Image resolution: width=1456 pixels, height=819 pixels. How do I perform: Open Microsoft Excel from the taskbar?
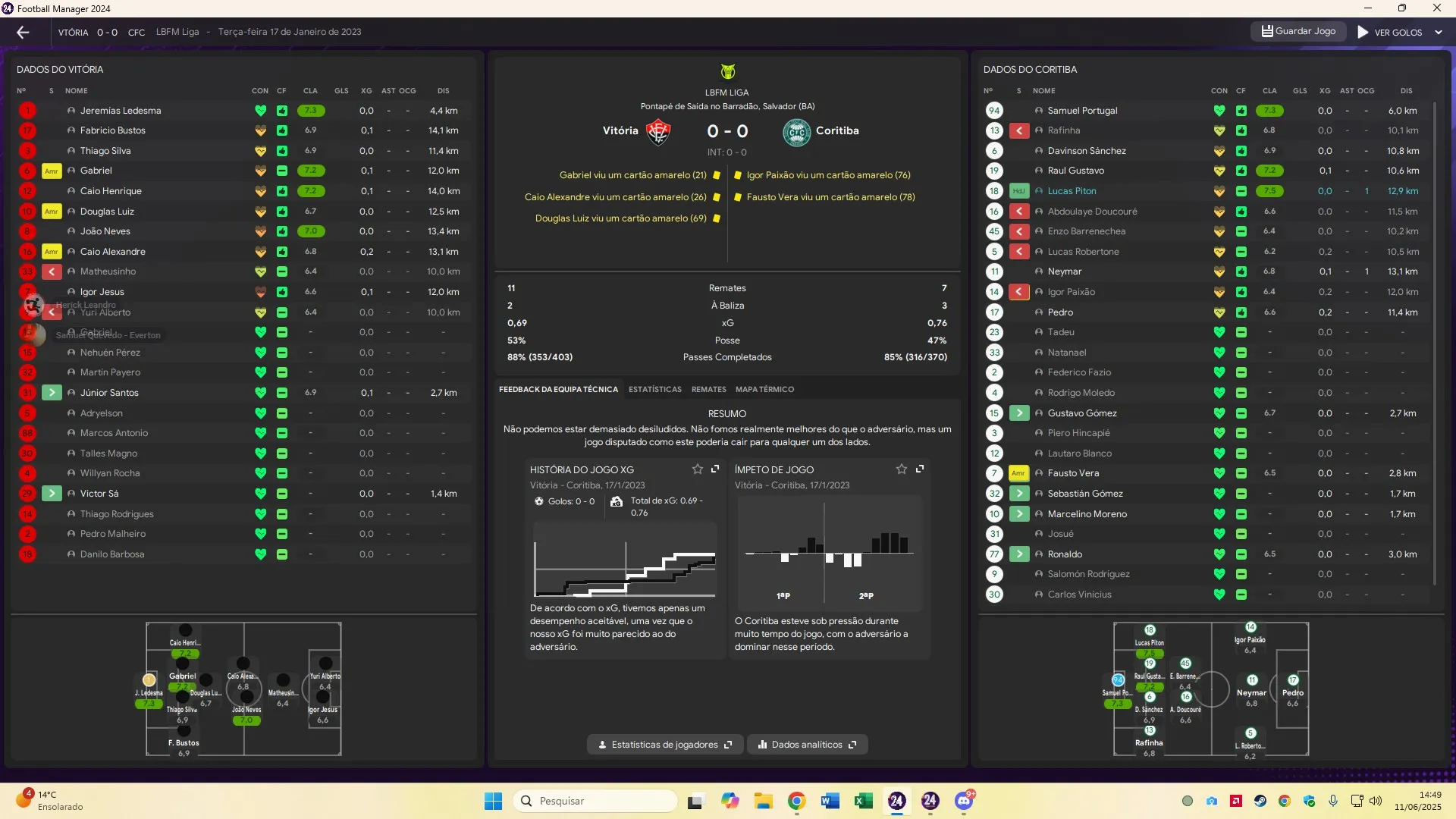coord(863,801)
